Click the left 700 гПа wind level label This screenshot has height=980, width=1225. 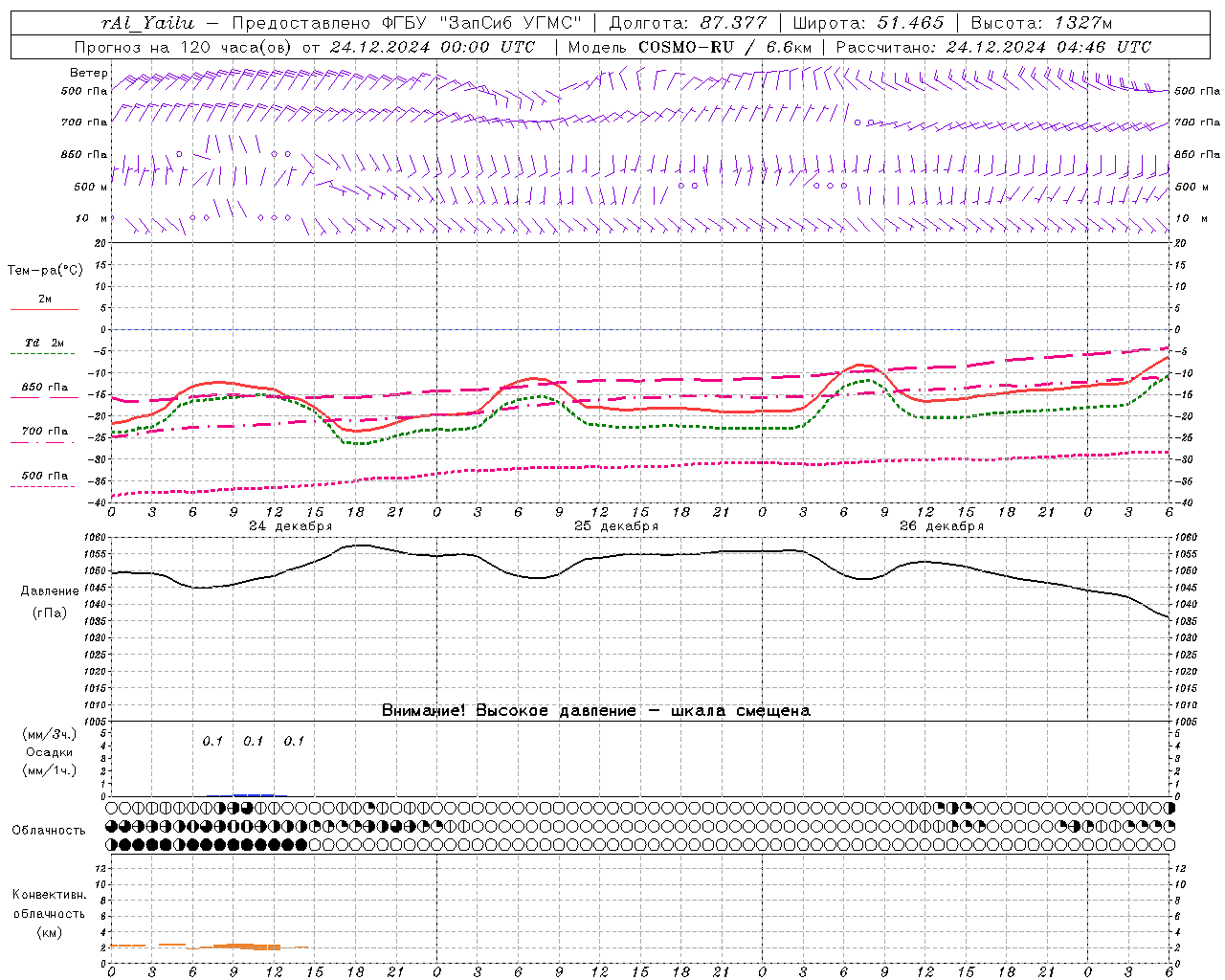click(x=84, y=122)
